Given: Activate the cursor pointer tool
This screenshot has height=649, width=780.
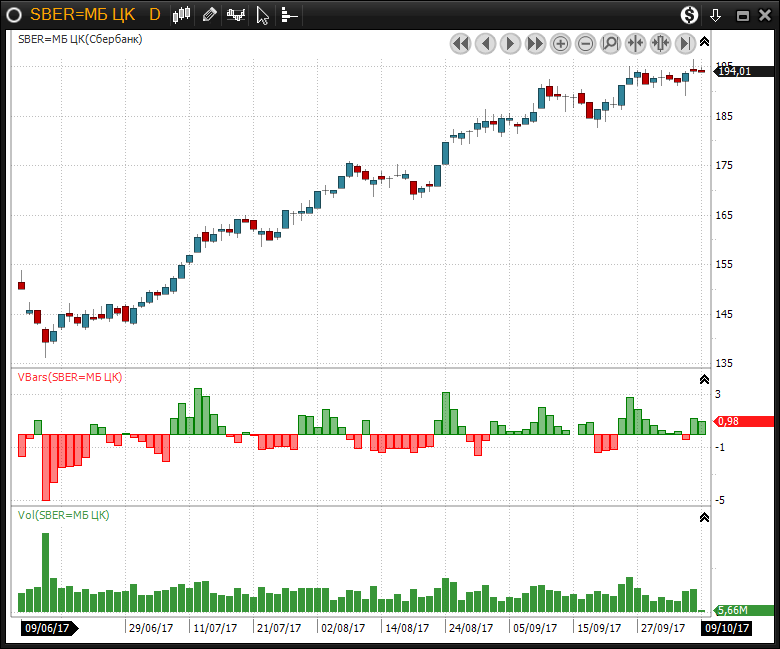Looking at the screenshot, I should [x=262, y=15].
